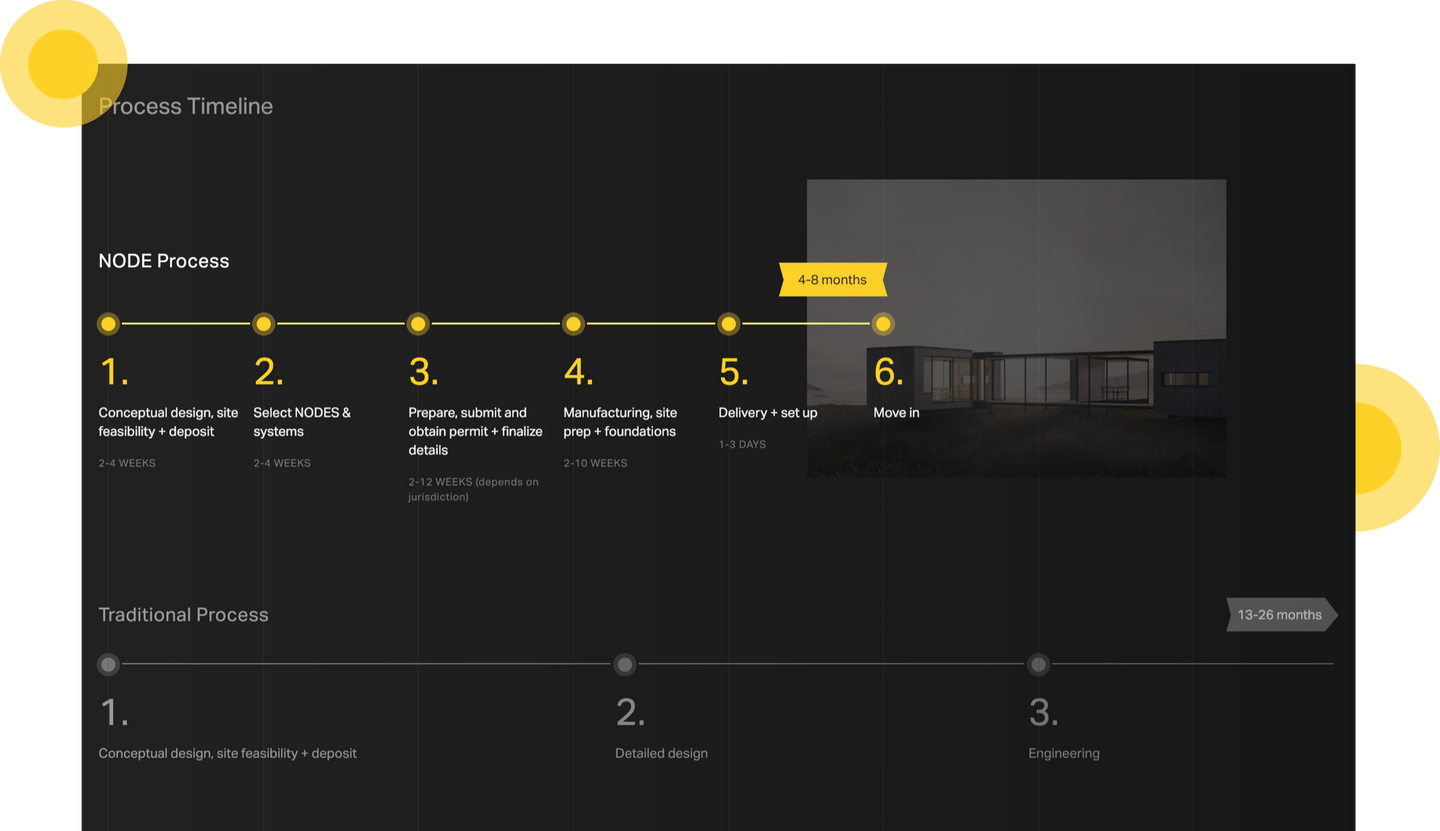
Task: Click the 'Detailed design' label
Action: (x=661, y=753)
